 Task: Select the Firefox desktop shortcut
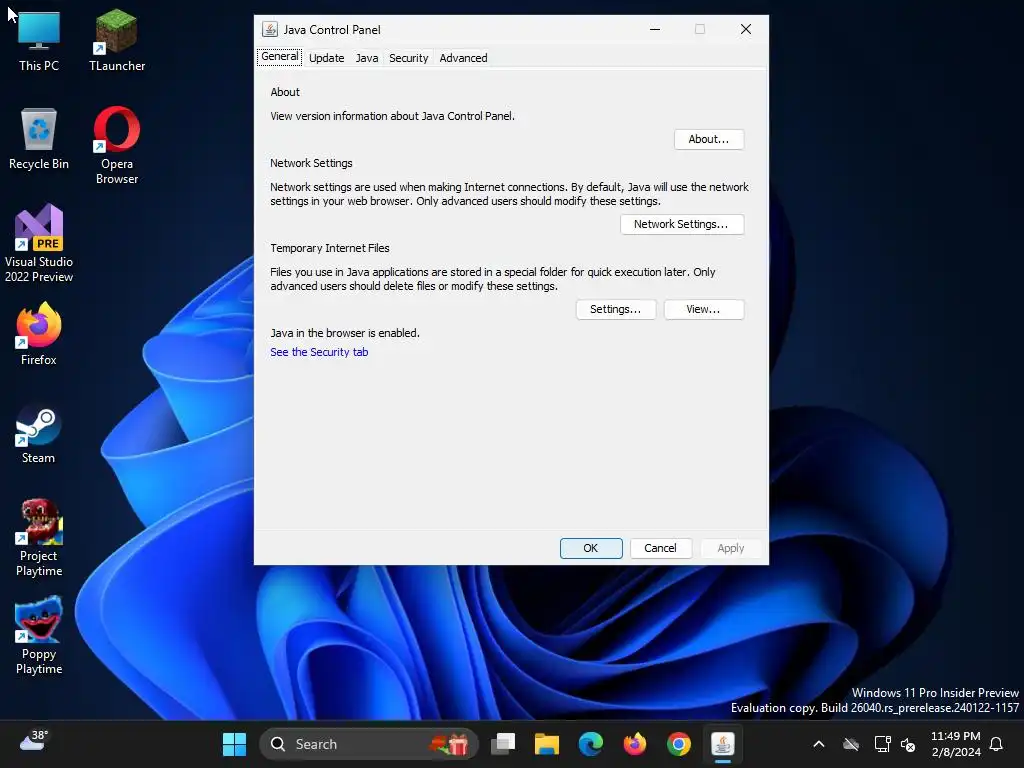[39, 334]
